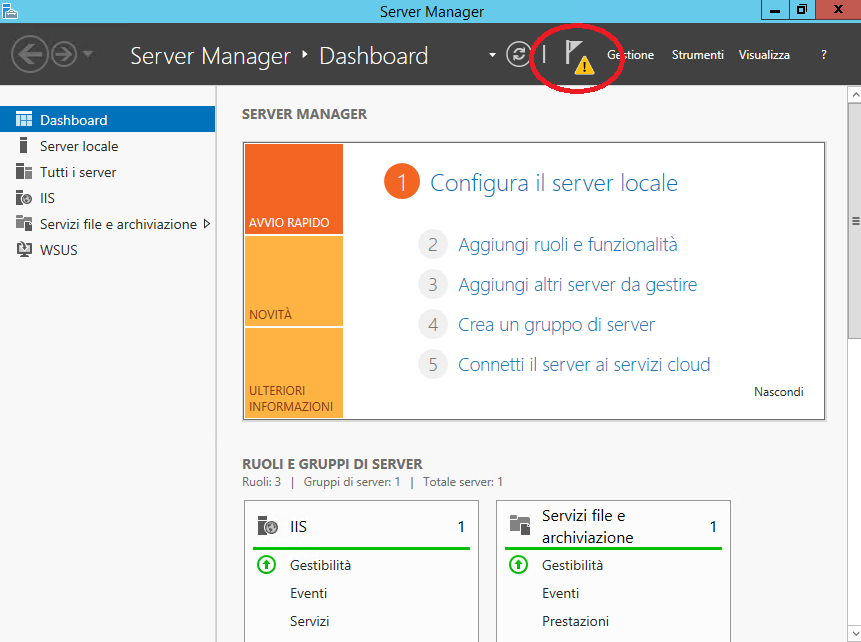Open the notifications flag with warning

579,57
